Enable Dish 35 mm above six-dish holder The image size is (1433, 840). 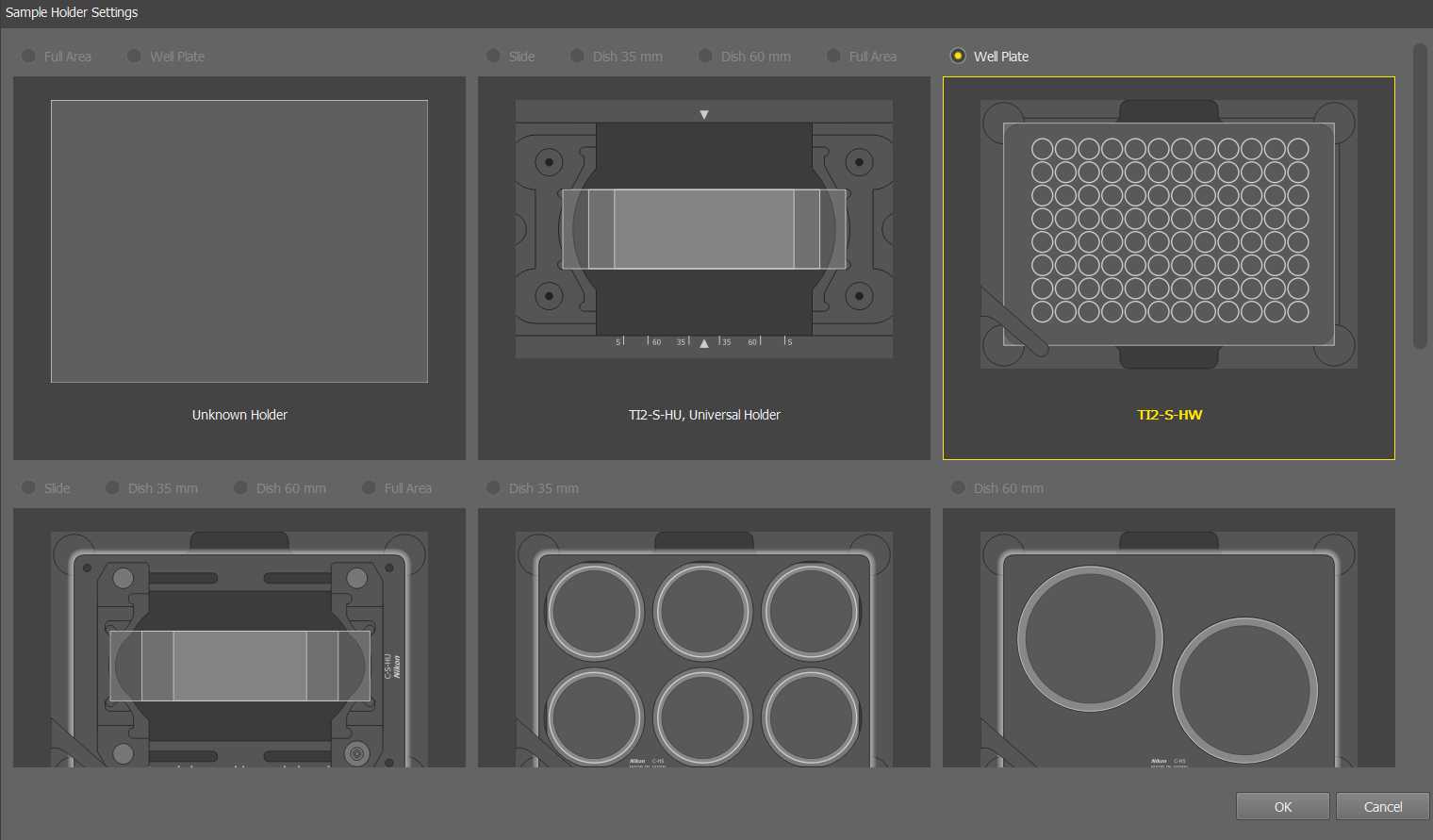[494, 488]
